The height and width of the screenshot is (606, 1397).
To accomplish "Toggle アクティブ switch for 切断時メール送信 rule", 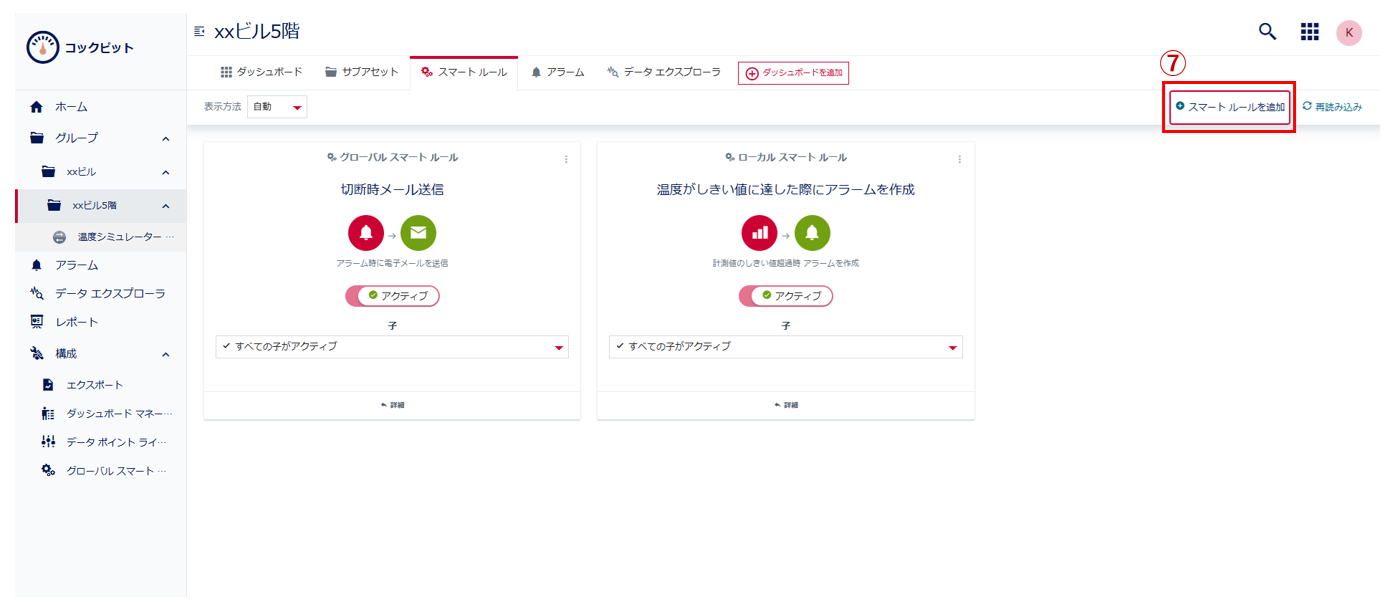I will 392,296.
